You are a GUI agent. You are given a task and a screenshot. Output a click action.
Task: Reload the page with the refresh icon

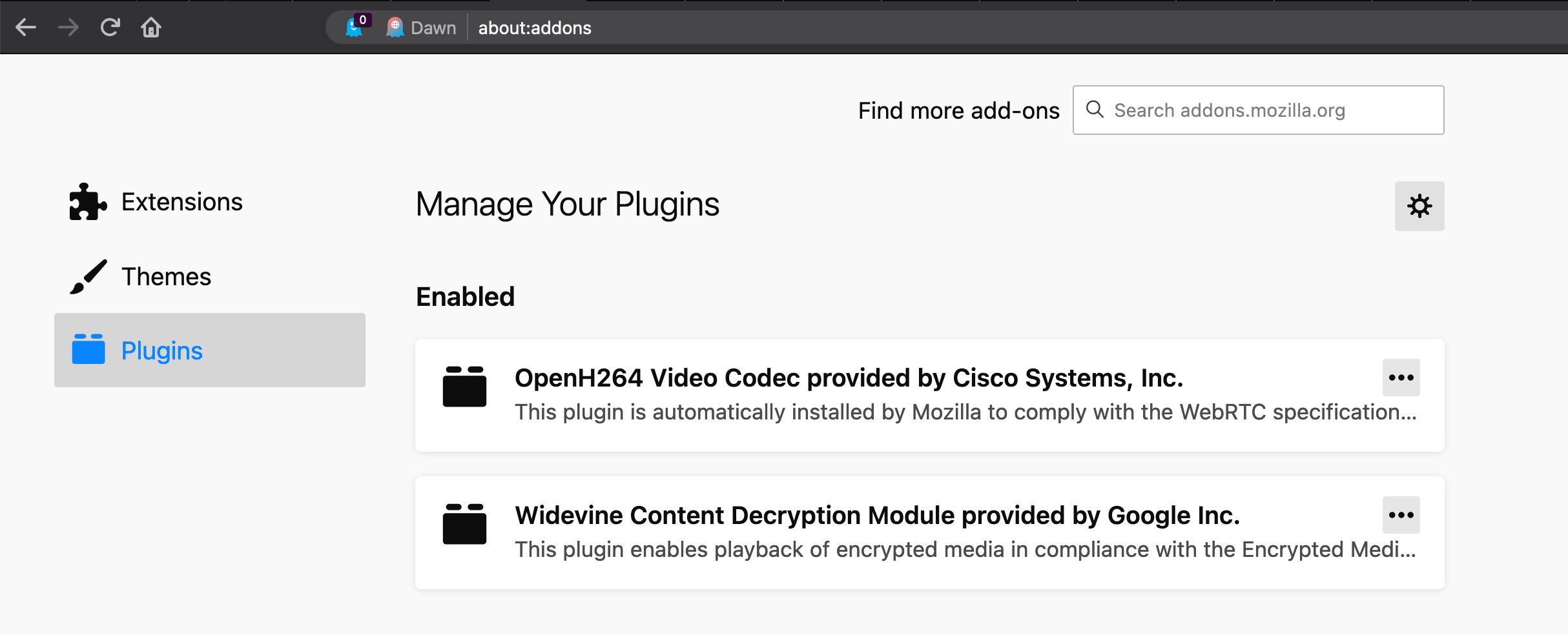[110, 27]
